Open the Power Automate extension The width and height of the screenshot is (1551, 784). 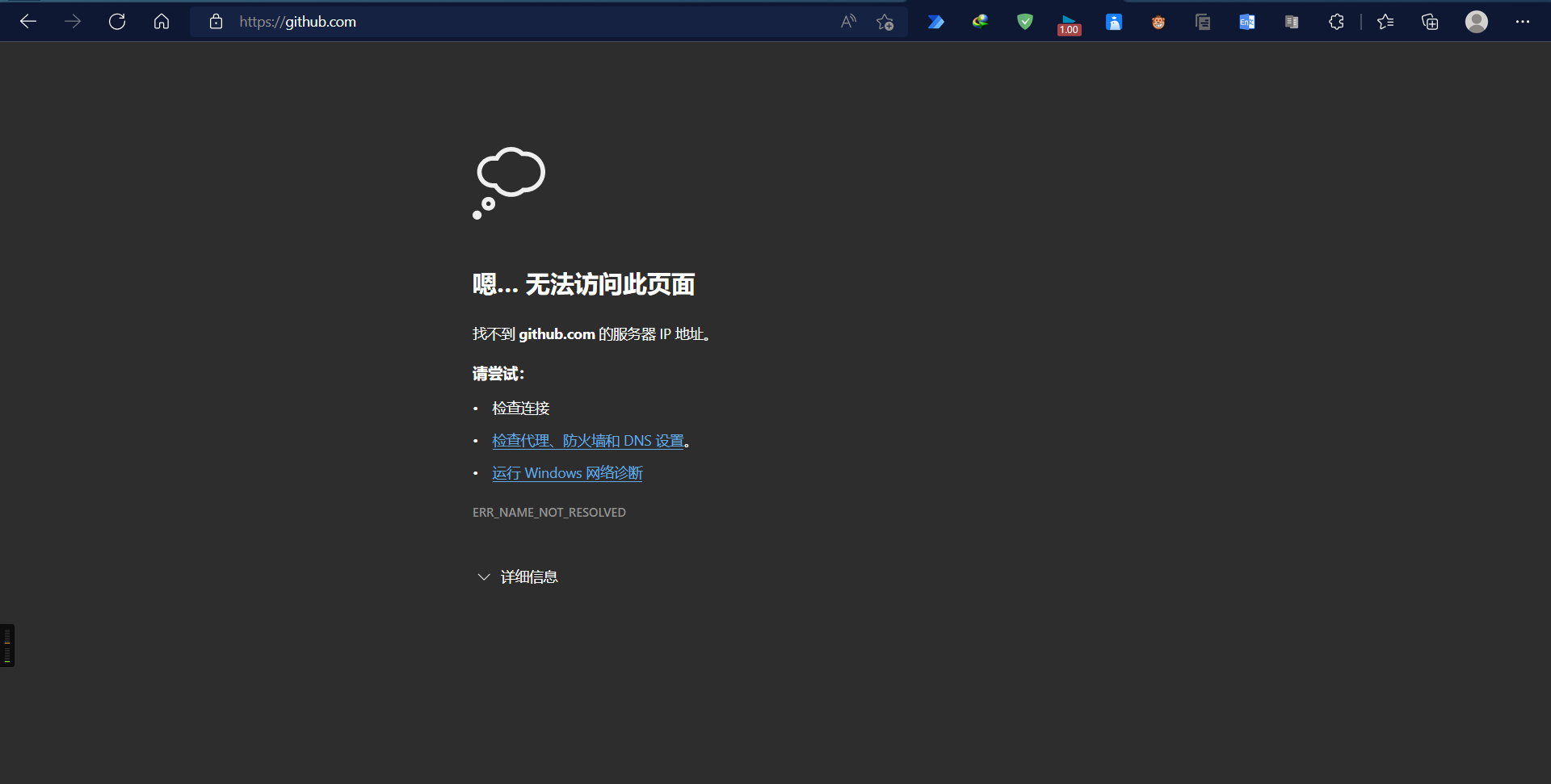pyautogui.click(x=935, y=22)
